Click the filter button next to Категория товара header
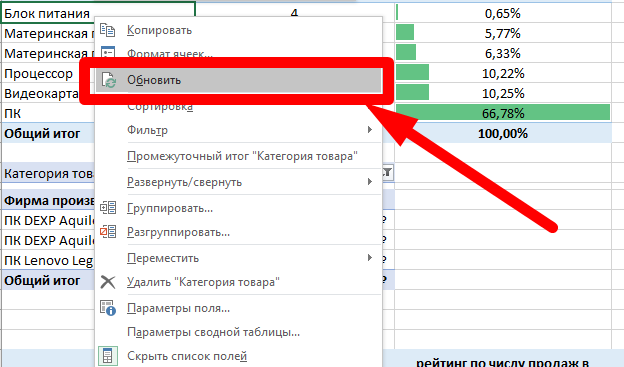Image resolution: width=624 pixels, height=367 pixels. tap(388, 173)
